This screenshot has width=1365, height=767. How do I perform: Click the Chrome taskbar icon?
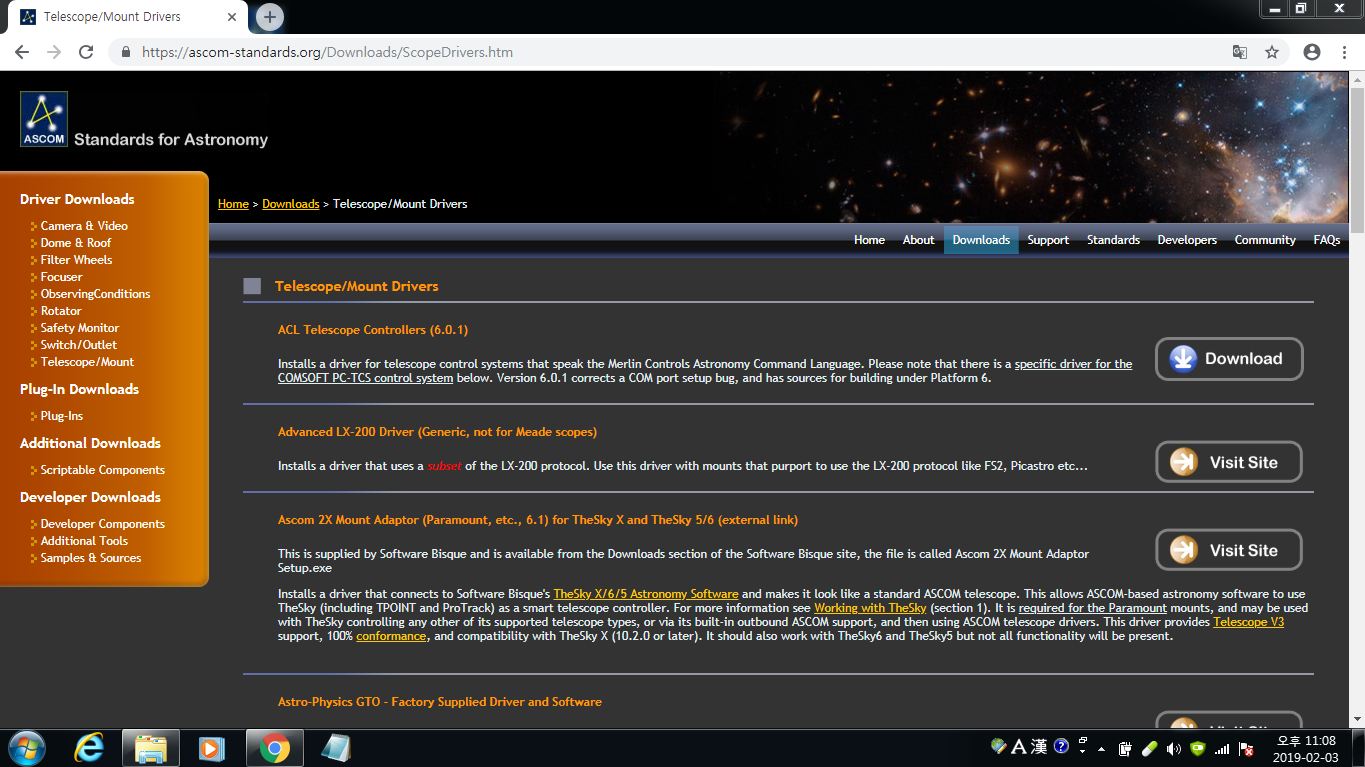(274, 748)
